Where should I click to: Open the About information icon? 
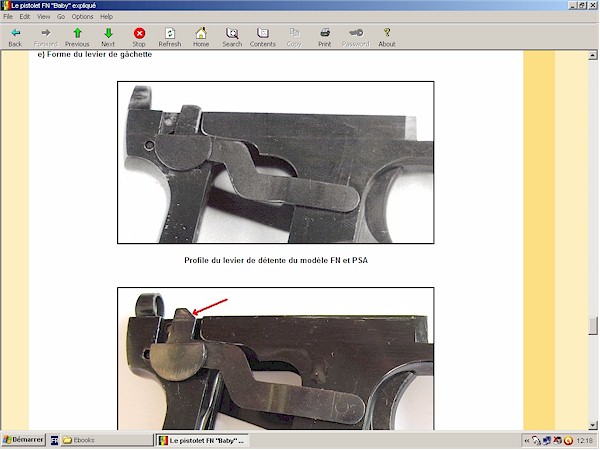pos(387,37)
